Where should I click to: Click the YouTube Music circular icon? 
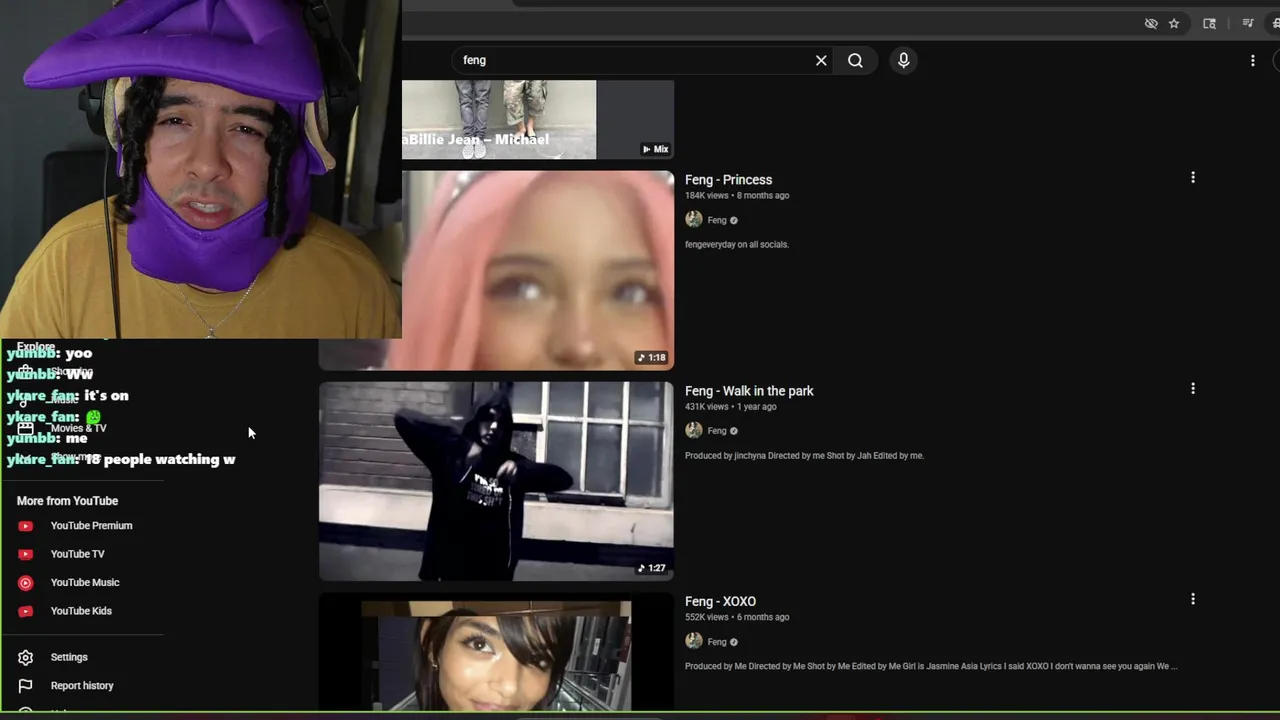[x=26, y=583]
